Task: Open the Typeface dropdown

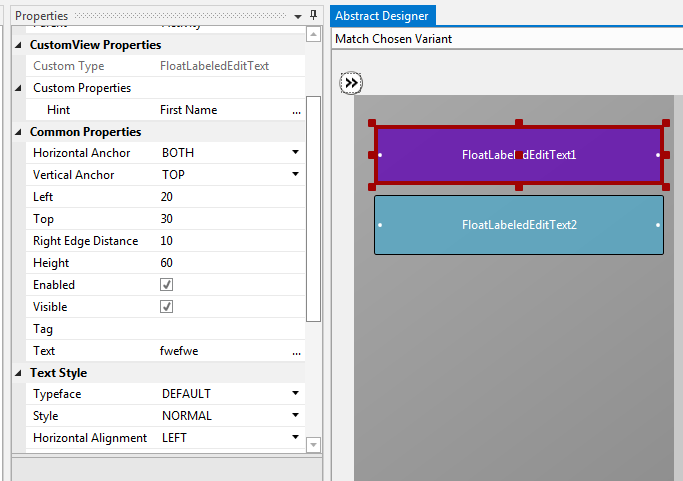Action: coord(295,393)
